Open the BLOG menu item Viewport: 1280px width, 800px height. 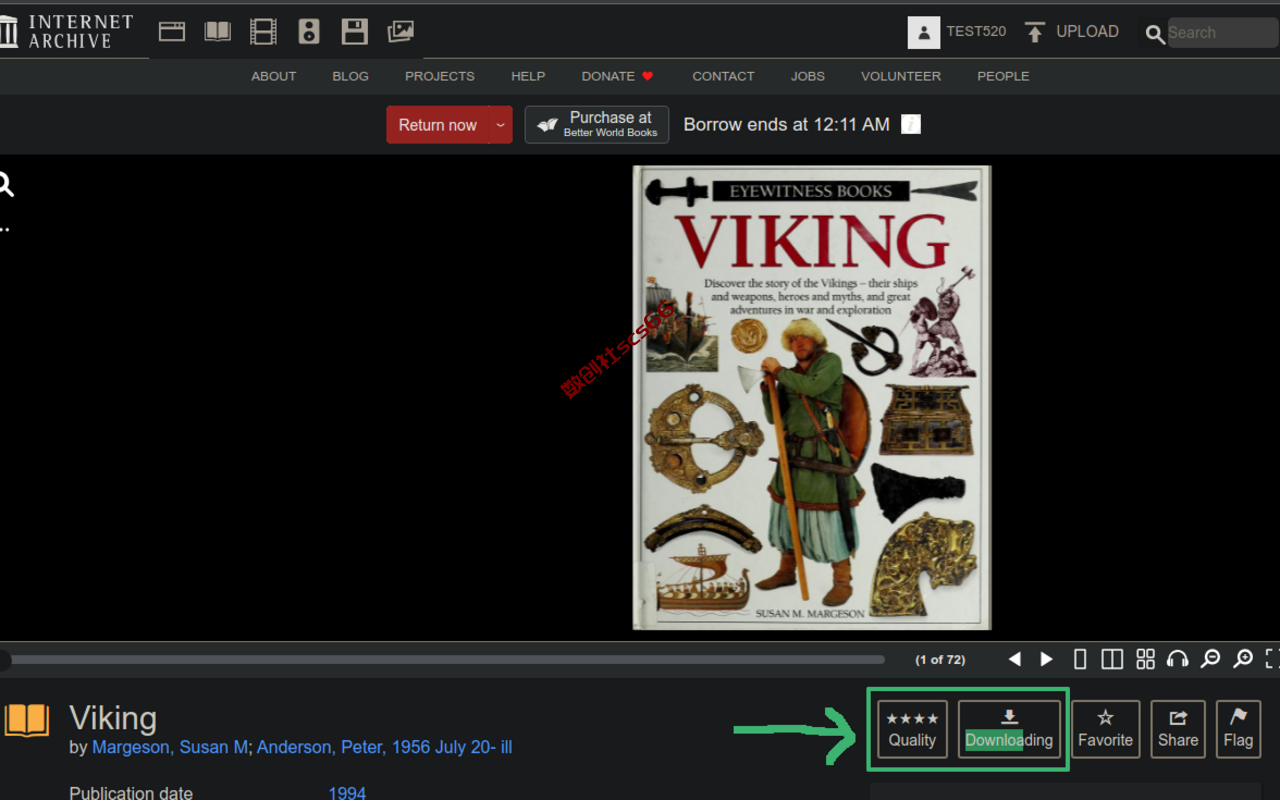tap(350, 76)
